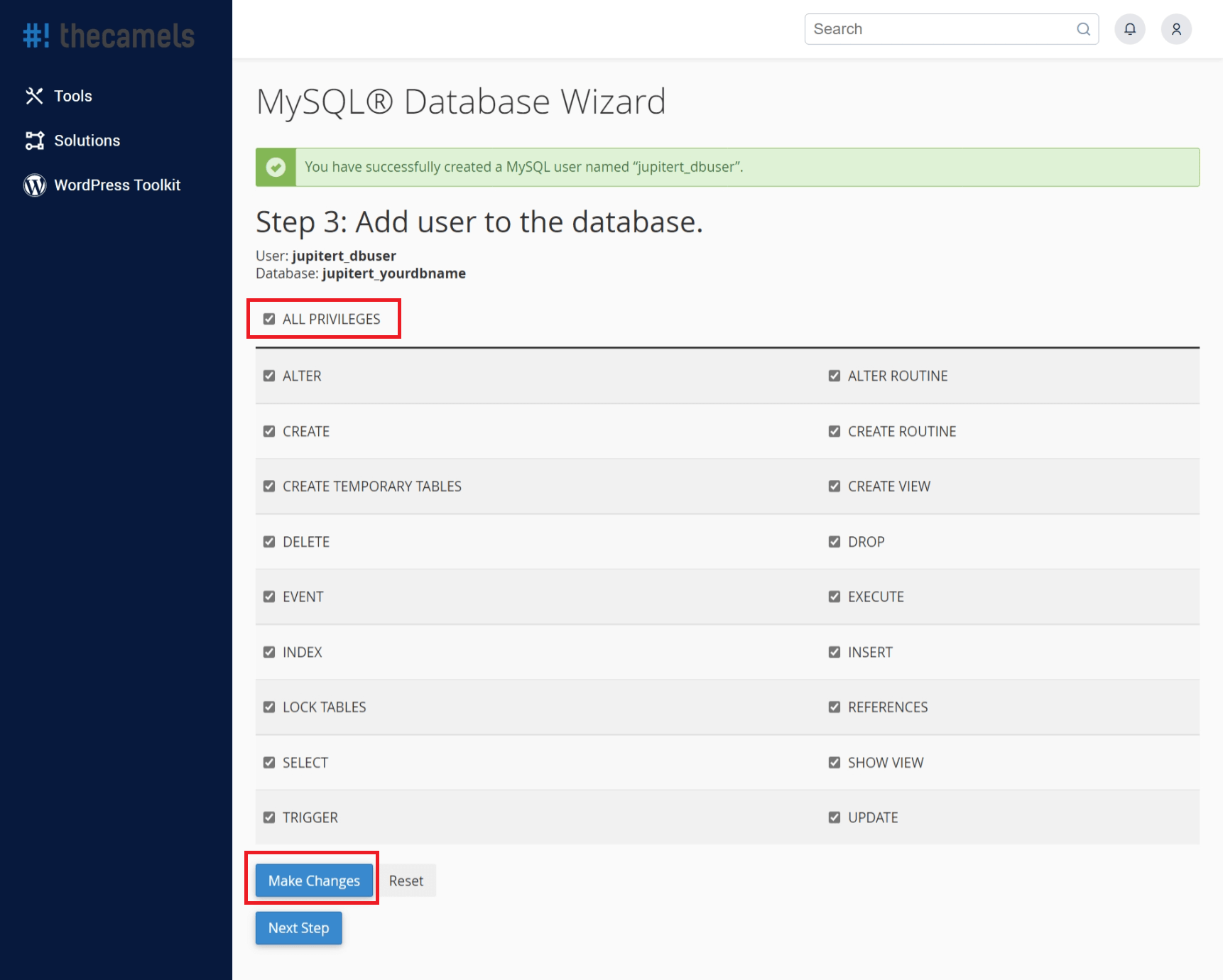1223x980 pixels.
Task: Toggle the UPDATE privilege checkbox
Action: coord(835,817)
